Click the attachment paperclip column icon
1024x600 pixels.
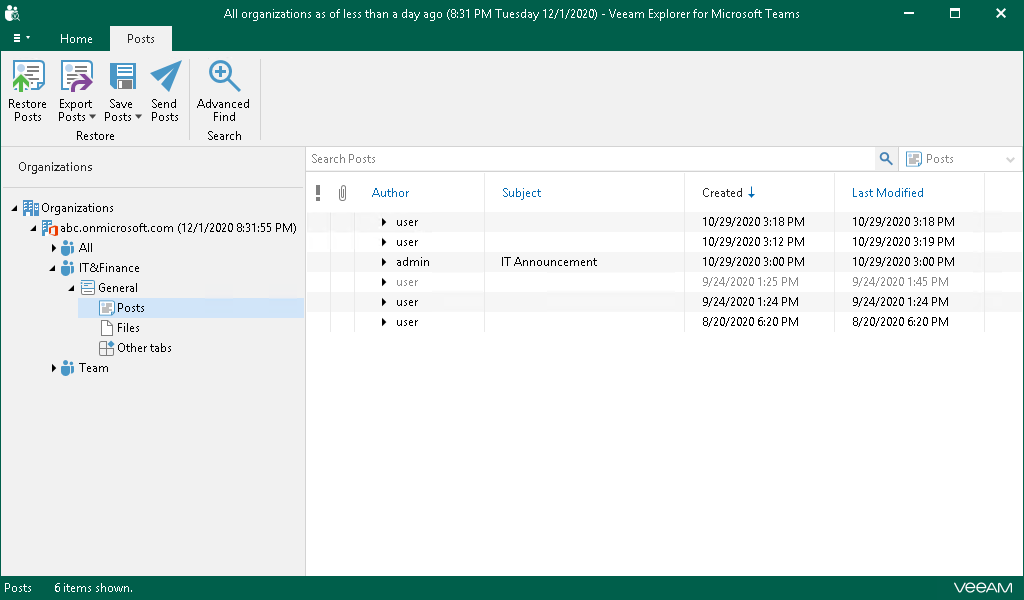tap(342, 193)
